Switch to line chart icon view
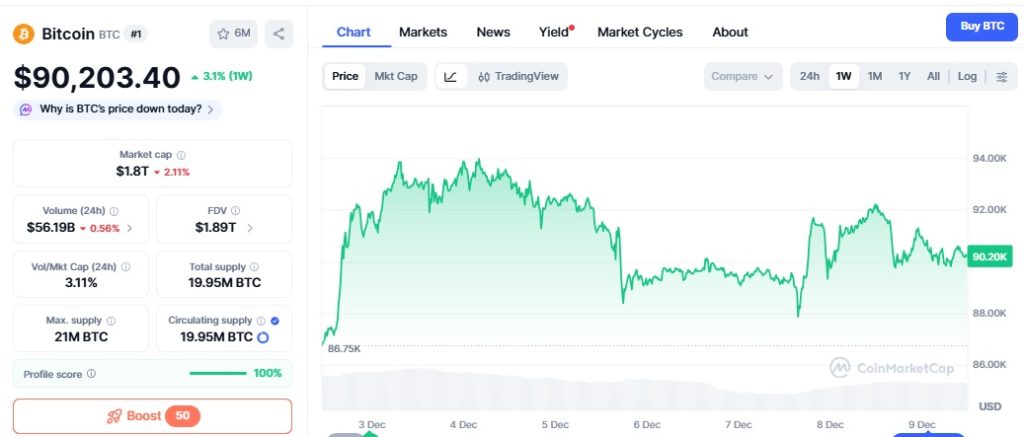The height and width of the screenshot is (437, 1024). coord(450,76)
